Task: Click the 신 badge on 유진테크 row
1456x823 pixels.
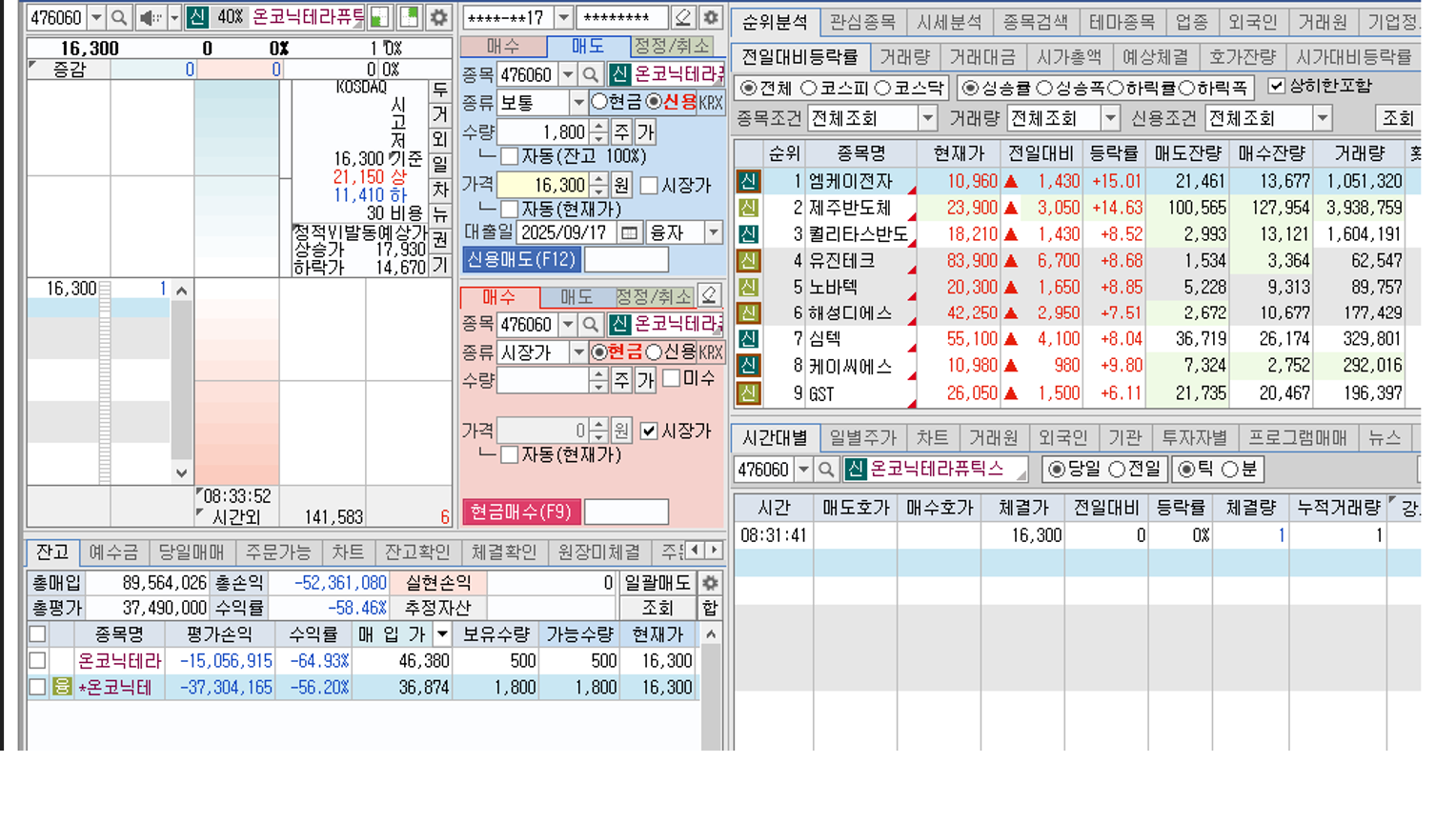Action: [x=748, y=260]
